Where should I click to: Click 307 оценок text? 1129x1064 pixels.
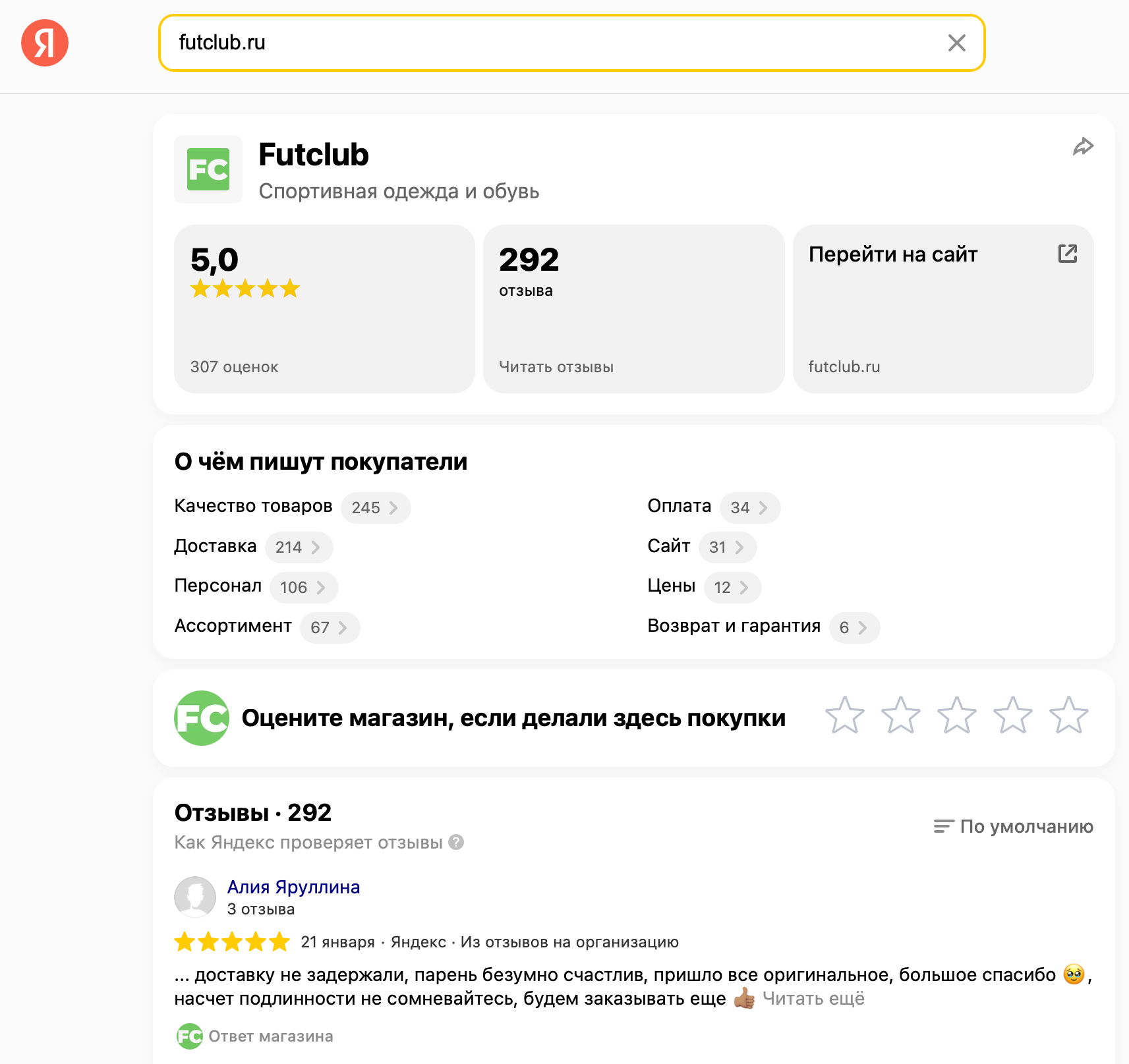click(234, 367)
